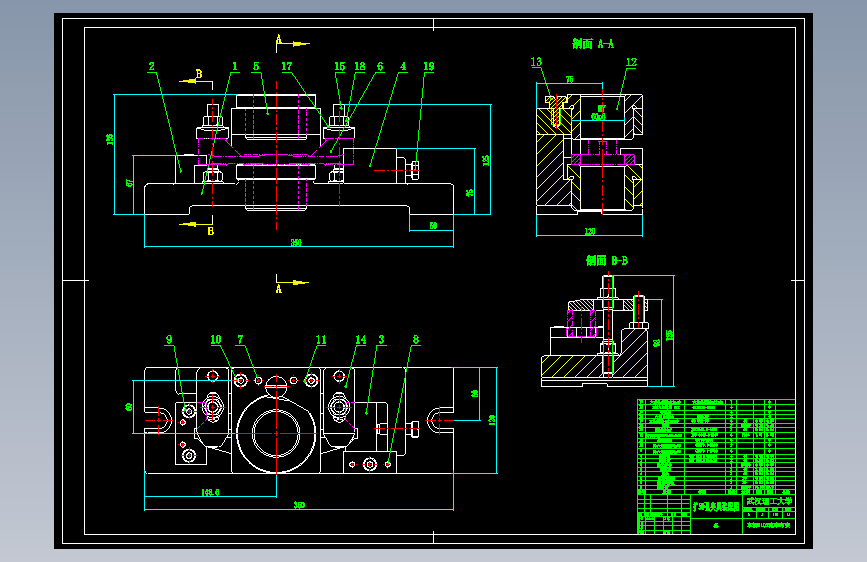
Task: Click part number 12 in section A-A
Action: click(x=631, y=63)
